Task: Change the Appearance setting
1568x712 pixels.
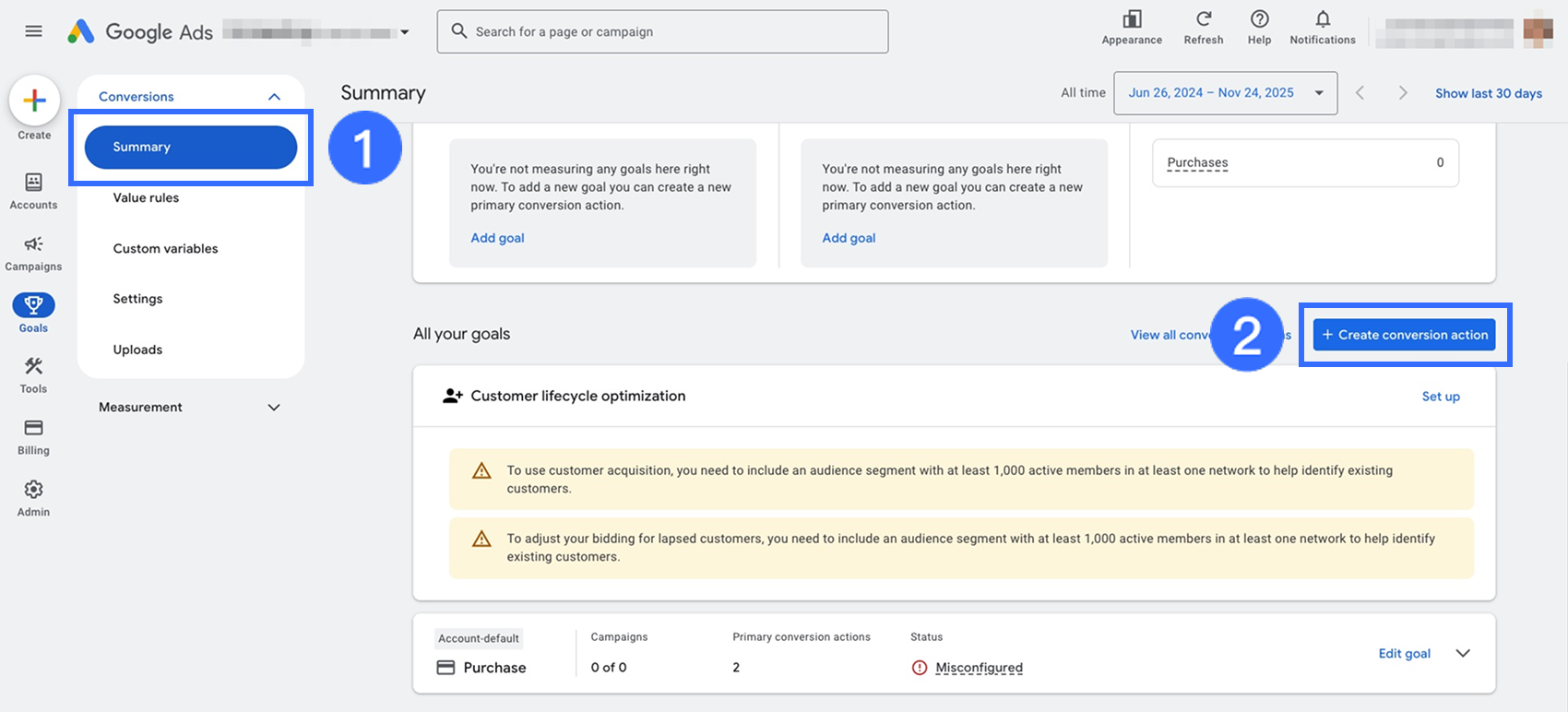Action: tap(1132, 28)
